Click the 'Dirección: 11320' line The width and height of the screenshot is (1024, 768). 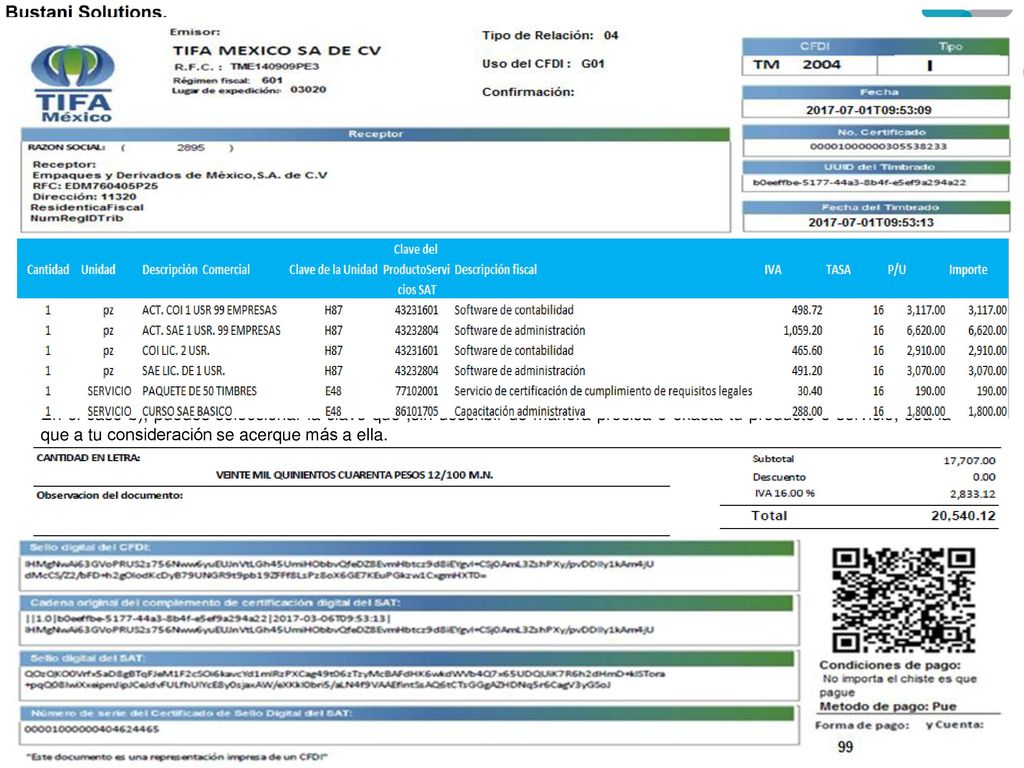tap(84, 197)
